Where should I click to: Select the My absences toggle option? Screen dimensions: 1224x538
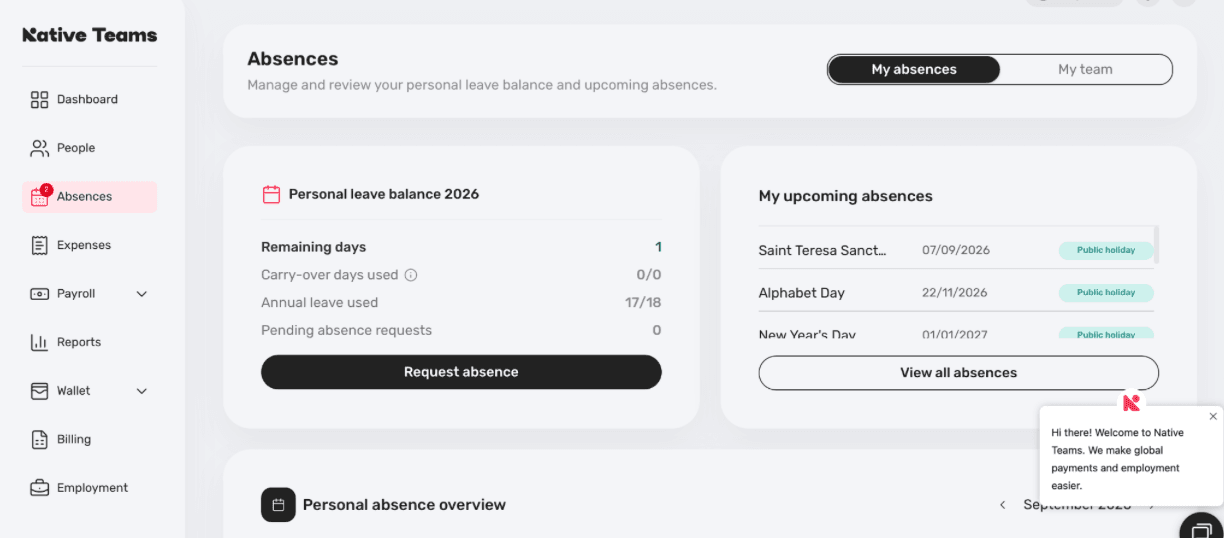coord(914,69)
